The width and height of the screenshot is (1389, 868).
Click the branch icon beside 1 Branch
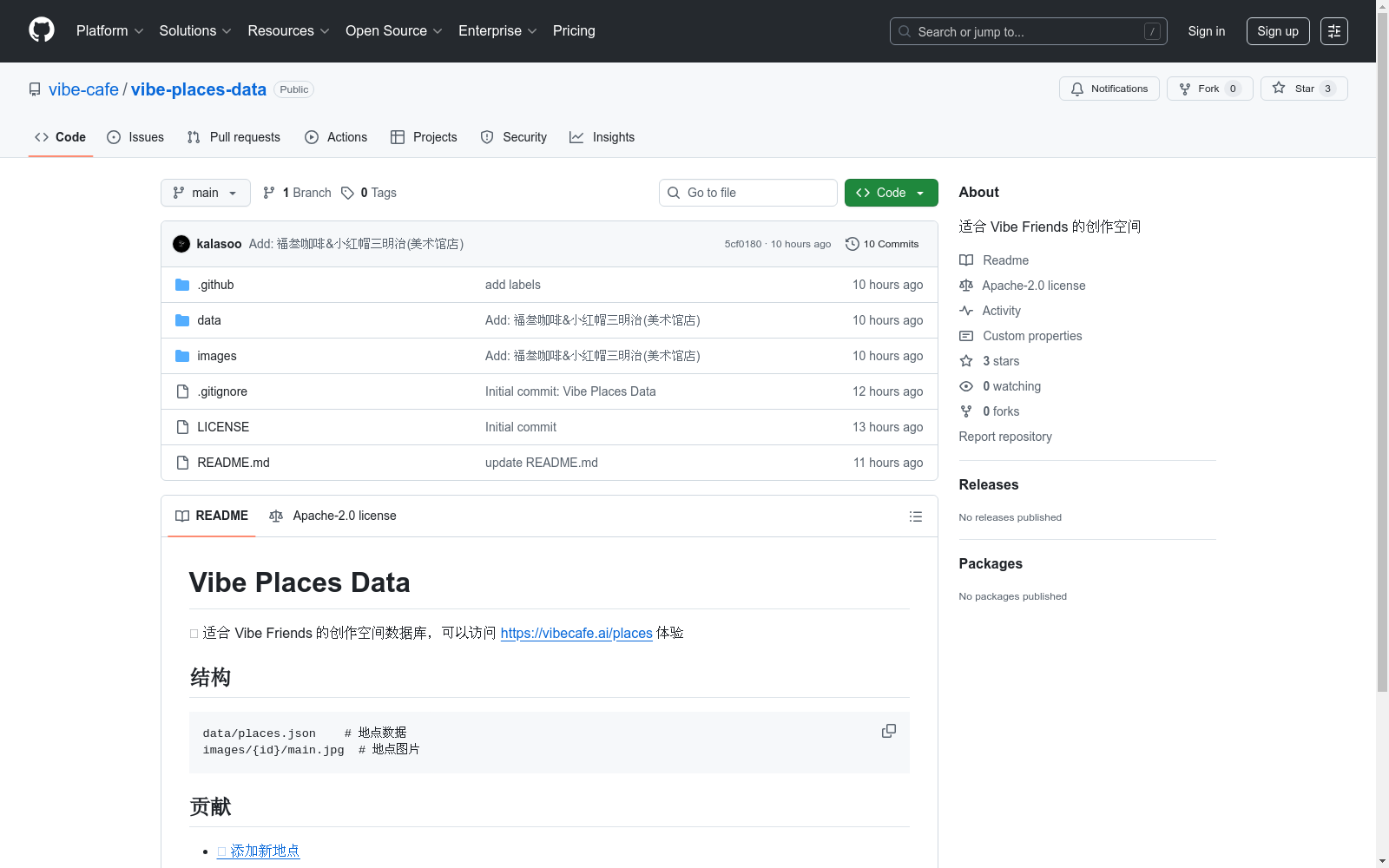[269, 193]
